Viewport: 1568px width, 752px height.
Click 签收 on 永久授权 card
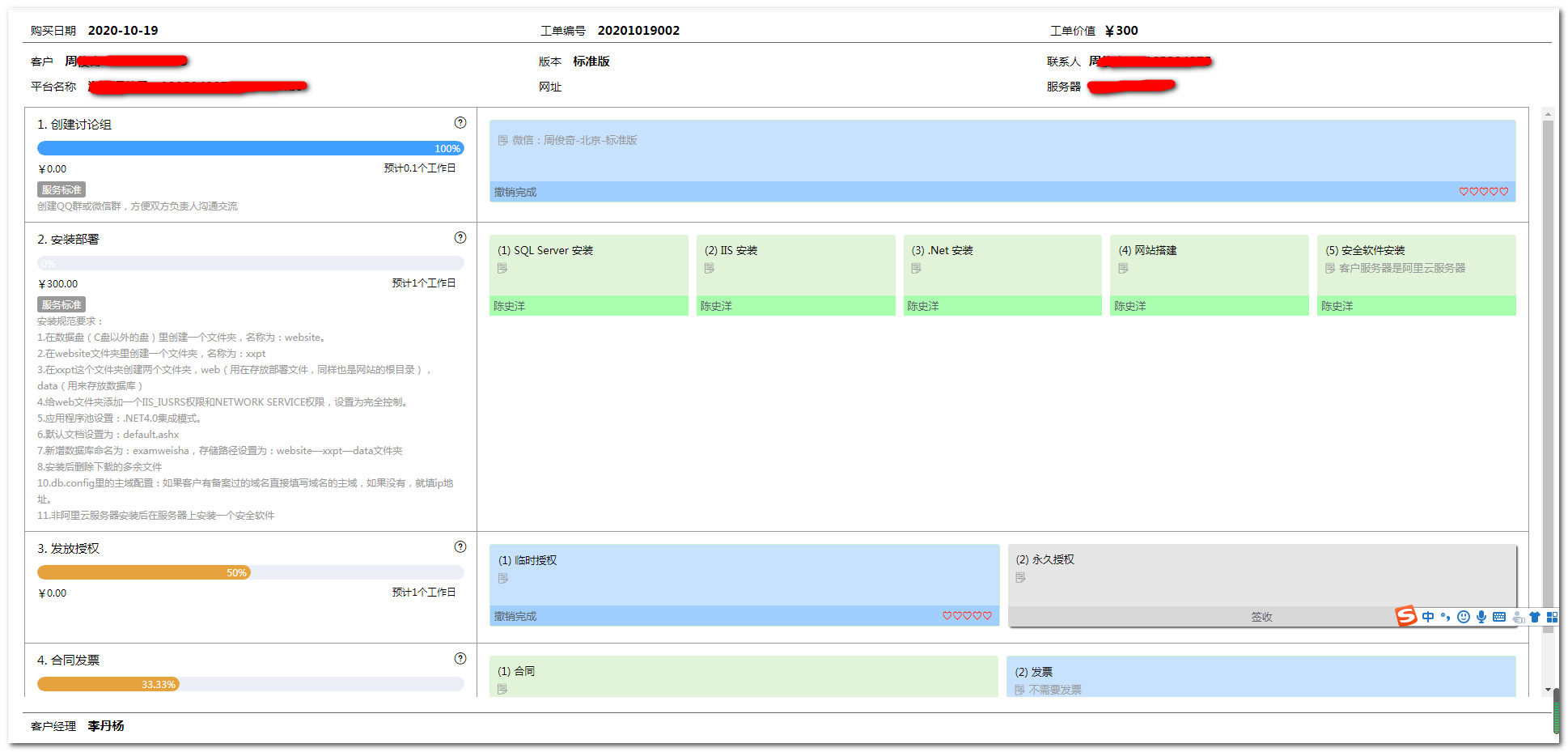click(x=1261, y=617)
